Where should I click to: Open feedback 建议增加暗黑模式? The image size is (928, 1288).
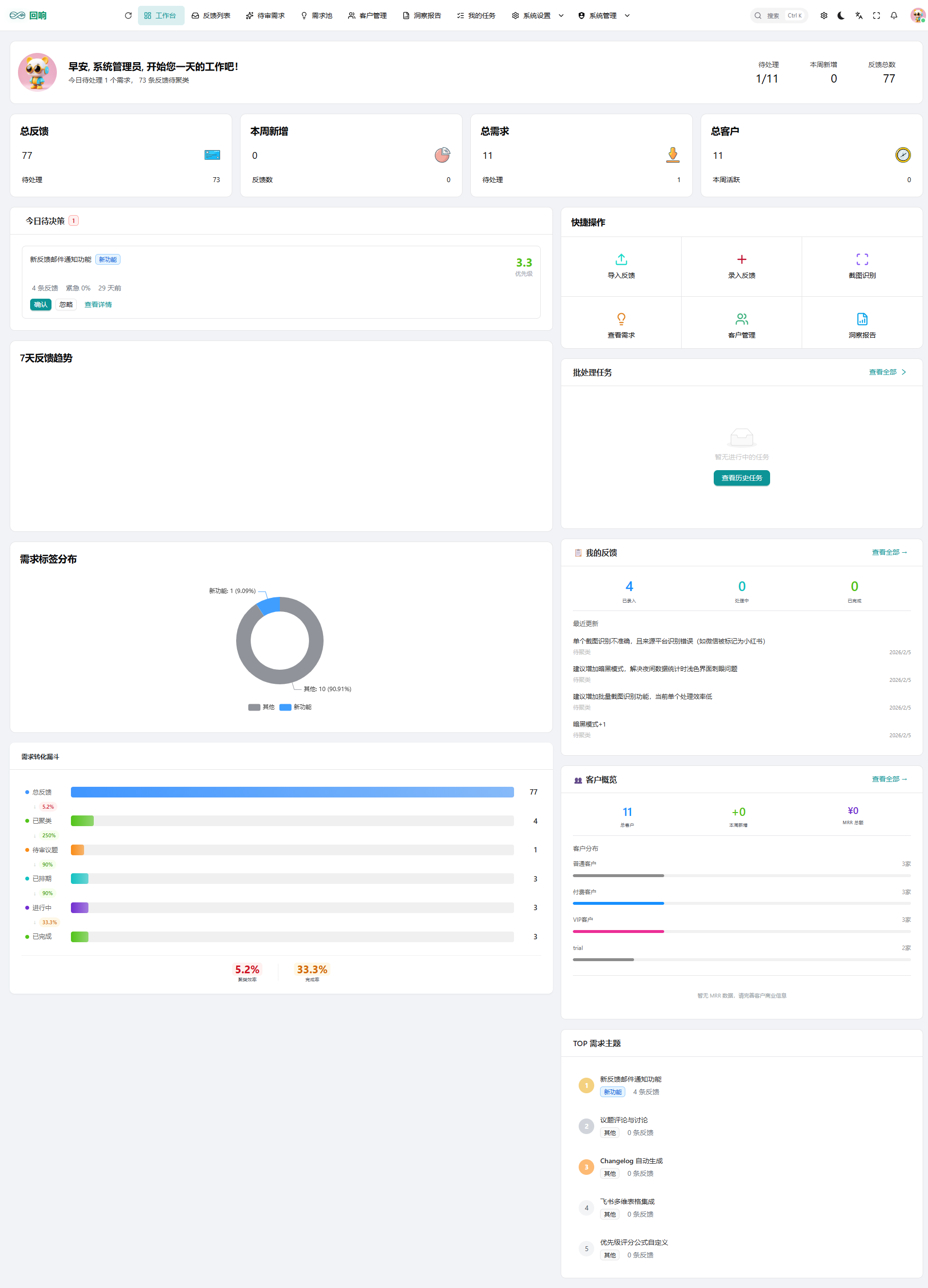(x=654, y=668)
